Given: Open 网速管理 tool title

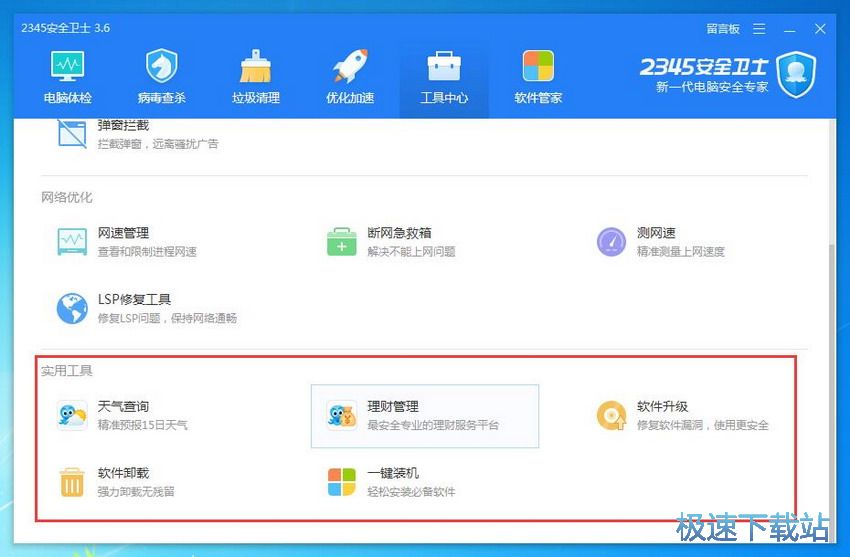Looking at the screenshot, I should click(x=123, y=233).
